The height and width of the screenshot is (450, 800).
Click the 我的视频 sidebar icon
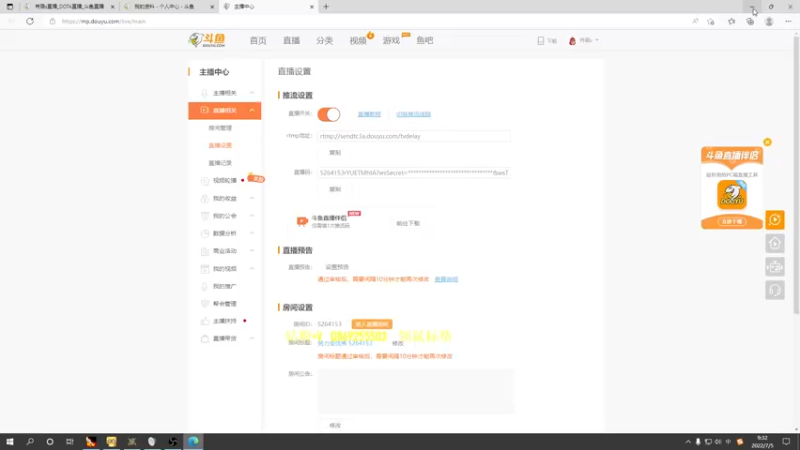pos(205,268)
